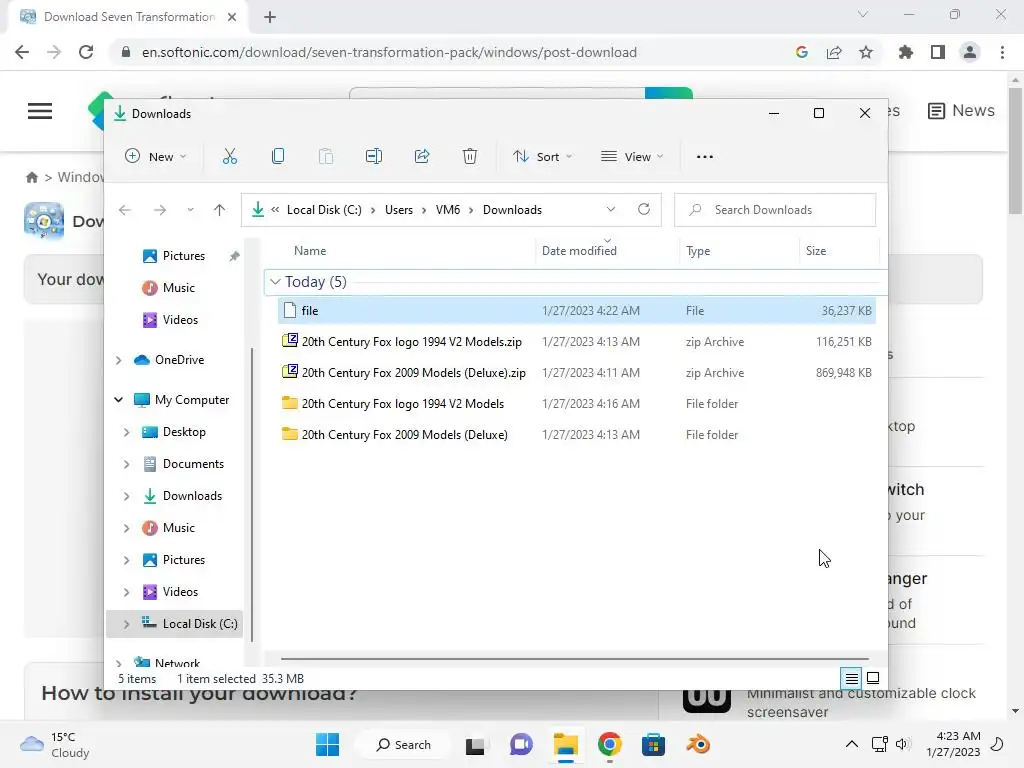Open Chat app icon on the taskbar
Screen dimensions: 1024x768
click(520, 744)
